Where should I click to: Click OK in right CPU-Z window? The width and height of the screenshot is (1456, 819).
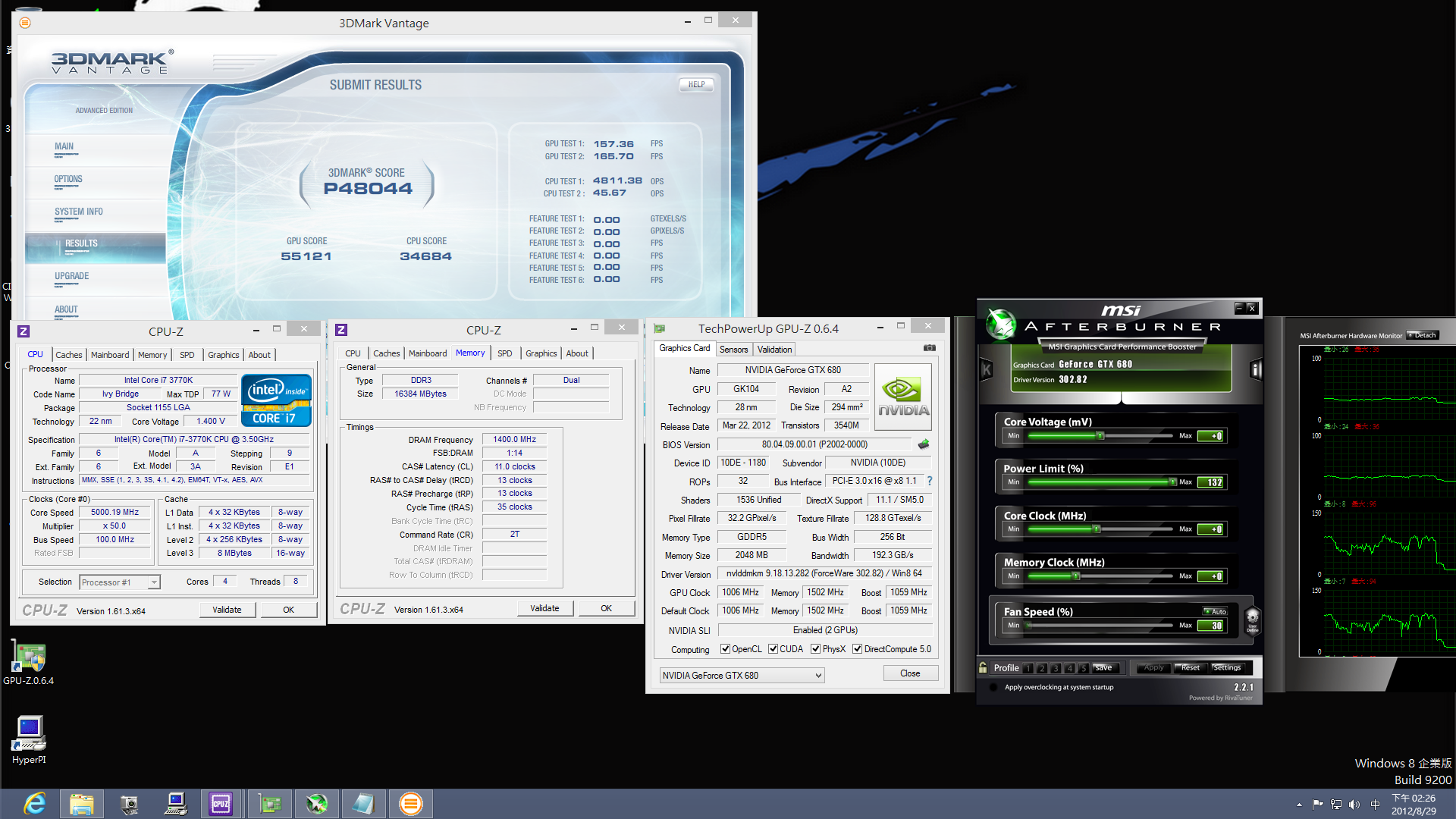tap(606, 608)
